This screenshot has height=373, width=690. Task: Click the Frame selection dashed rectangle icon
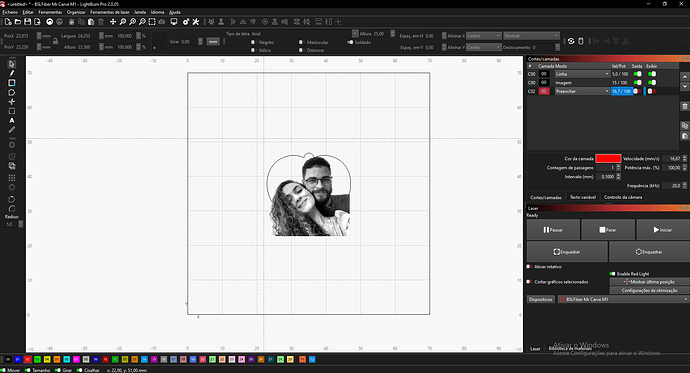tap(152, 22)
